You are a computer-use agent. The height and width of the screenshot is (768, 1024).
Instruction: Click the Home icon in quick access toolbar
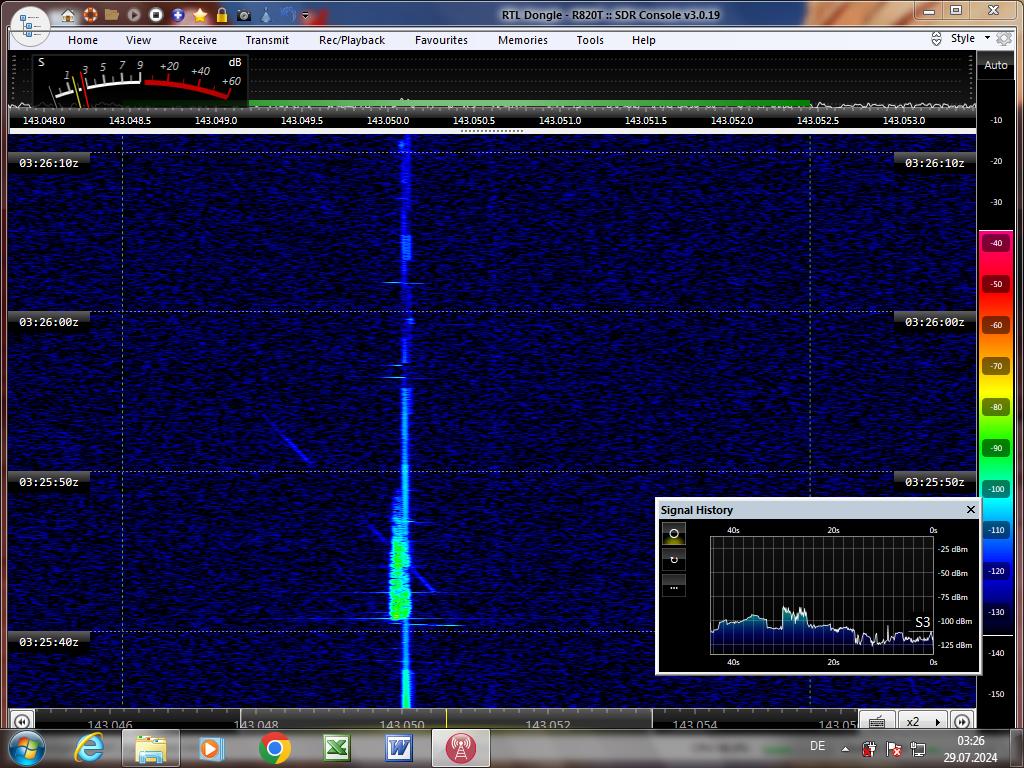[x=68, y=15]
